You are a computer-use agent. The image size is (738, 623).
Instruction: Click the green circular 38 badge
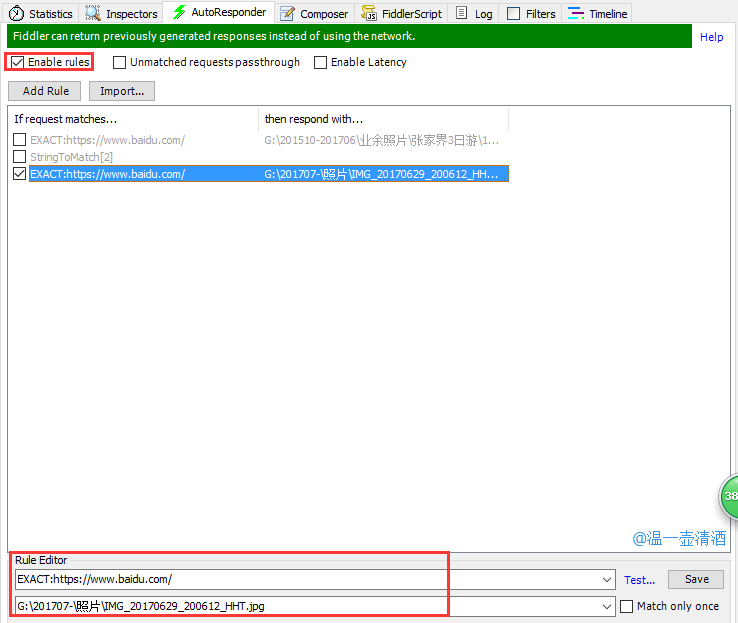pos(730,496)
